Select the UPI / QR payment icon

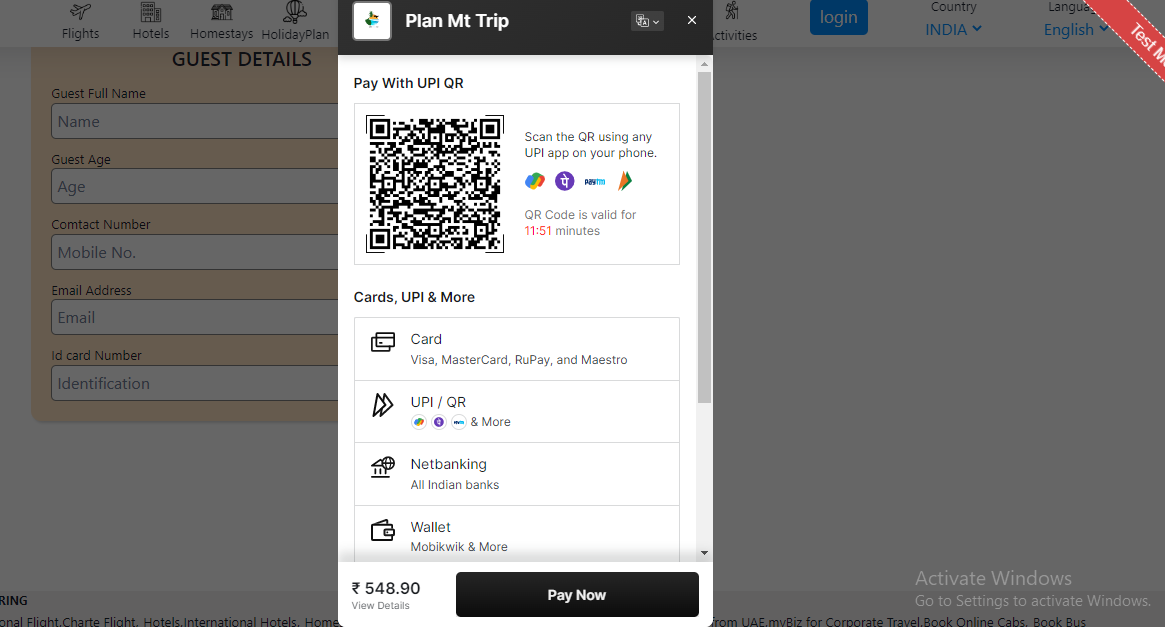point(383,405)
